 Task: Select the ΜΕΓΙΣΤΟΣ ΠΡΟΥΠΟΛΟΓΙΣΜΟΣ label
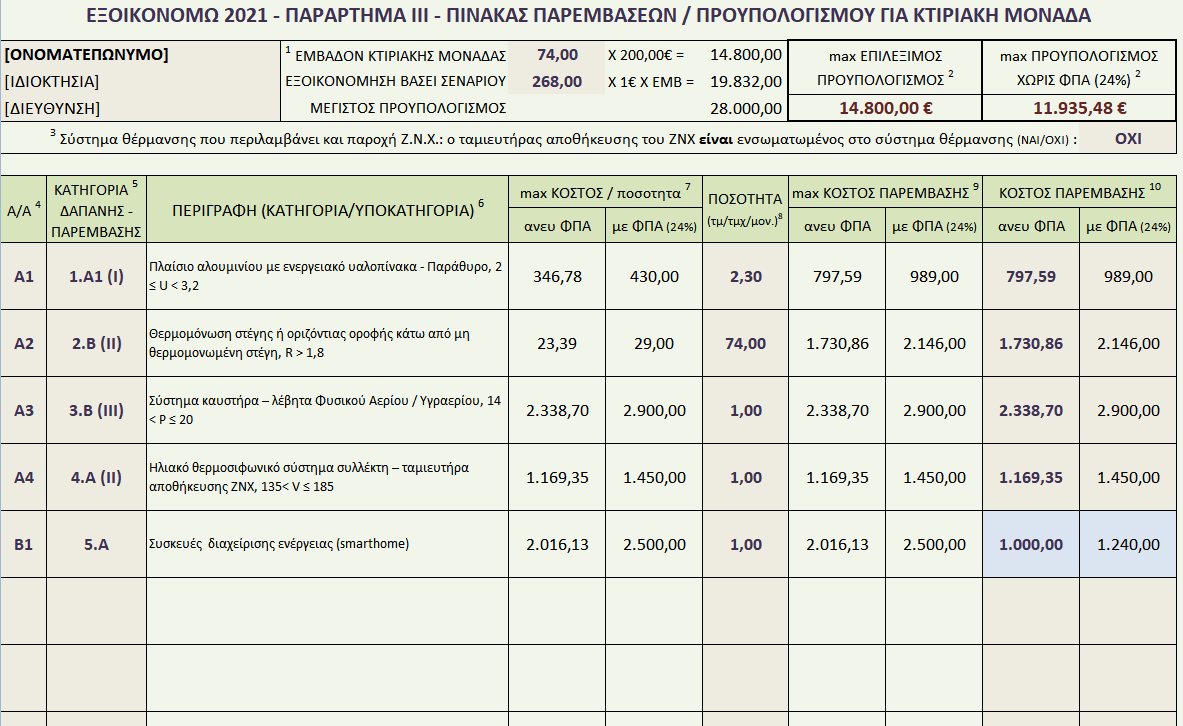pos(407,108)
